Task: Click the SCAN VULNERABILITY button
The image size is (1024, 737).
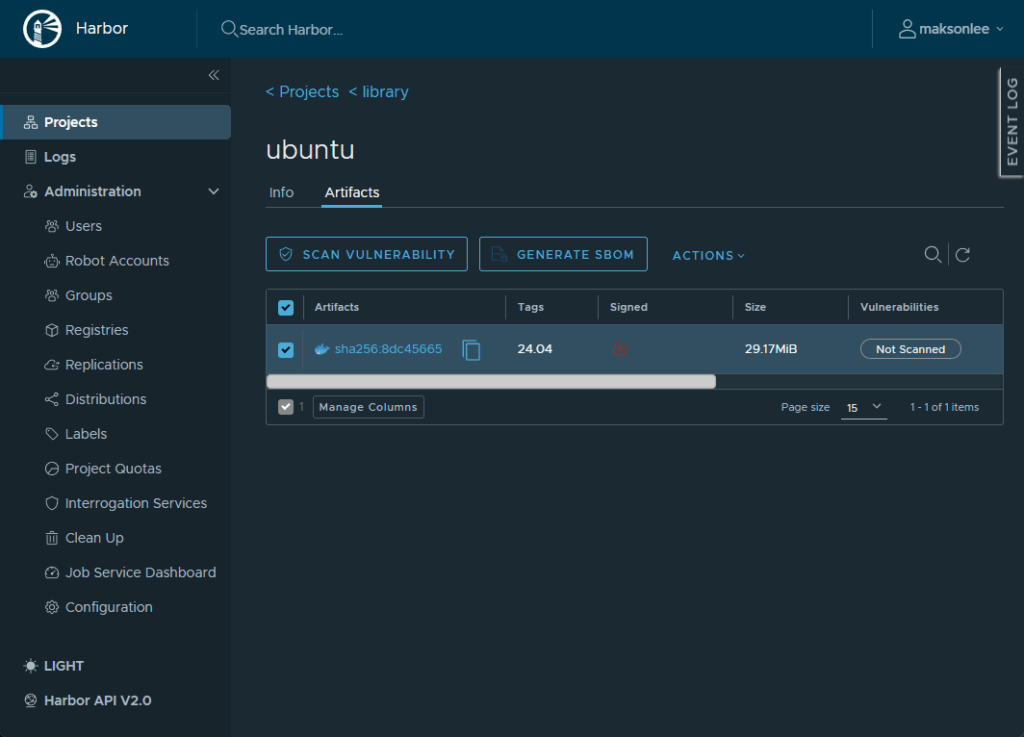Action: 366,254
